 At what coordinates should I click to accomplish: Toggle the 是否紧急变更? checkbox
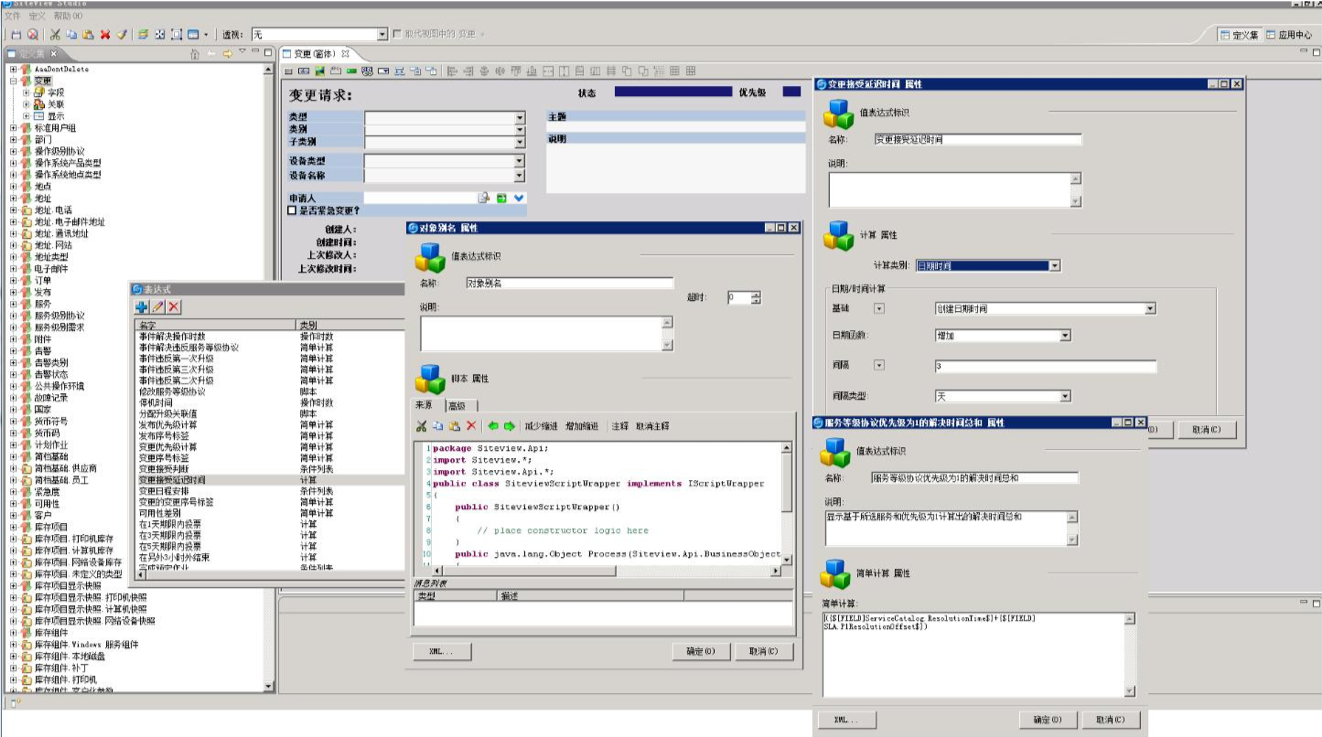(x=292, y=211)
